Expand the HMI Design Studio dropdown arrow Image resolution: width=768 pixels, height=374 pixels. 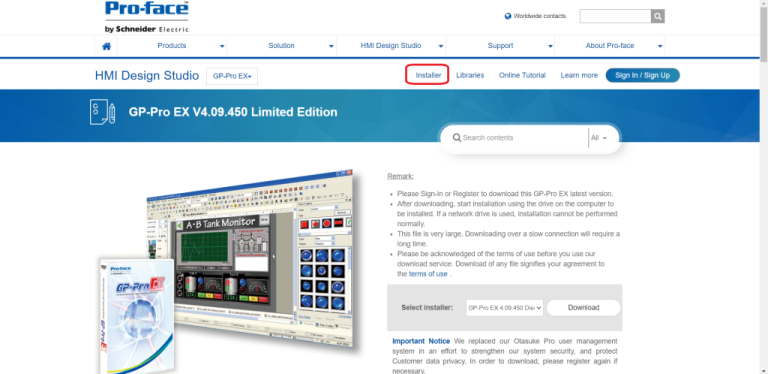(x=441, y=47)
